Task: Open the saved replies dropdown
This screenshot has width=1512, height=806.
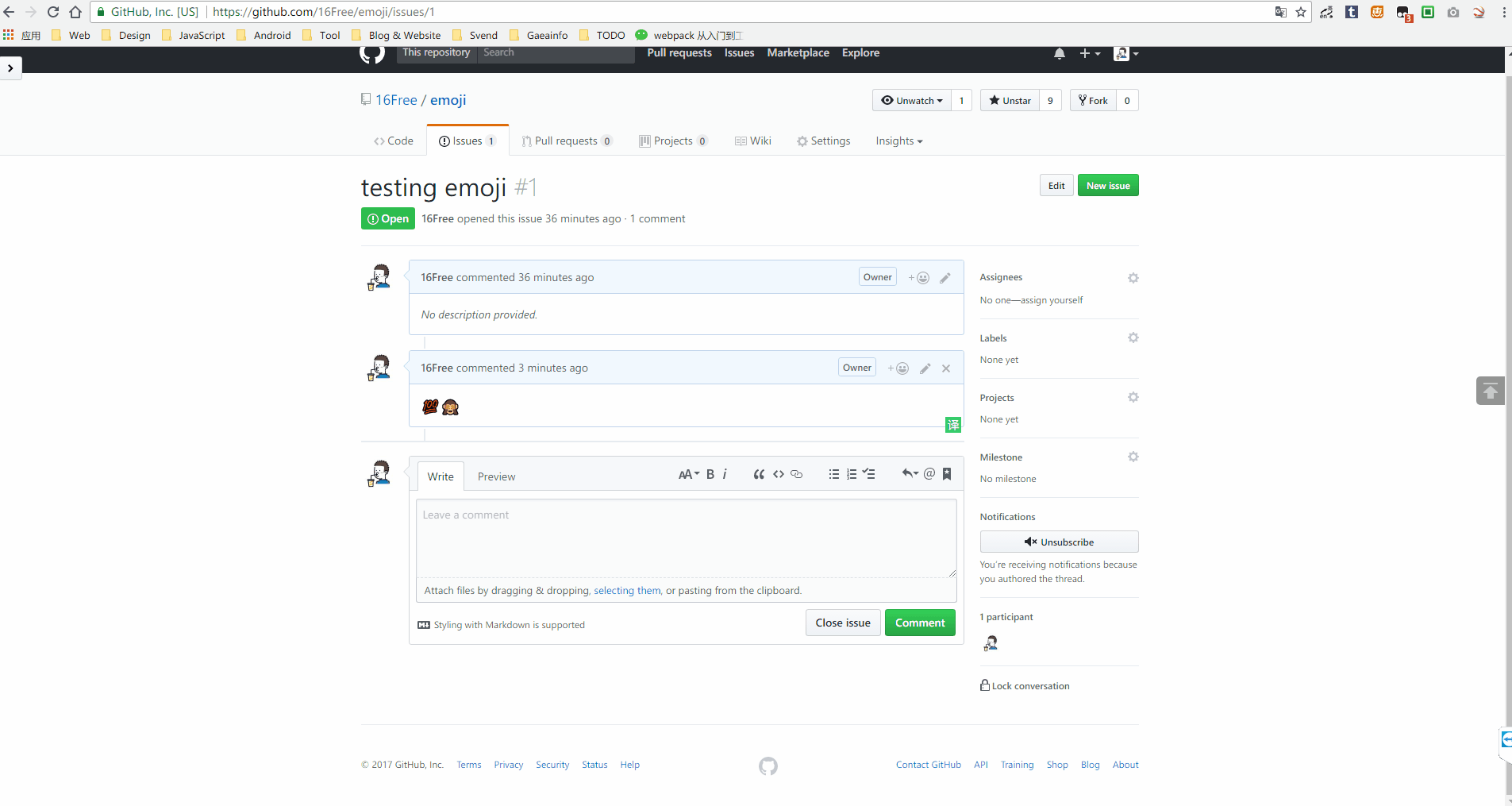Action: pos(910,474)
